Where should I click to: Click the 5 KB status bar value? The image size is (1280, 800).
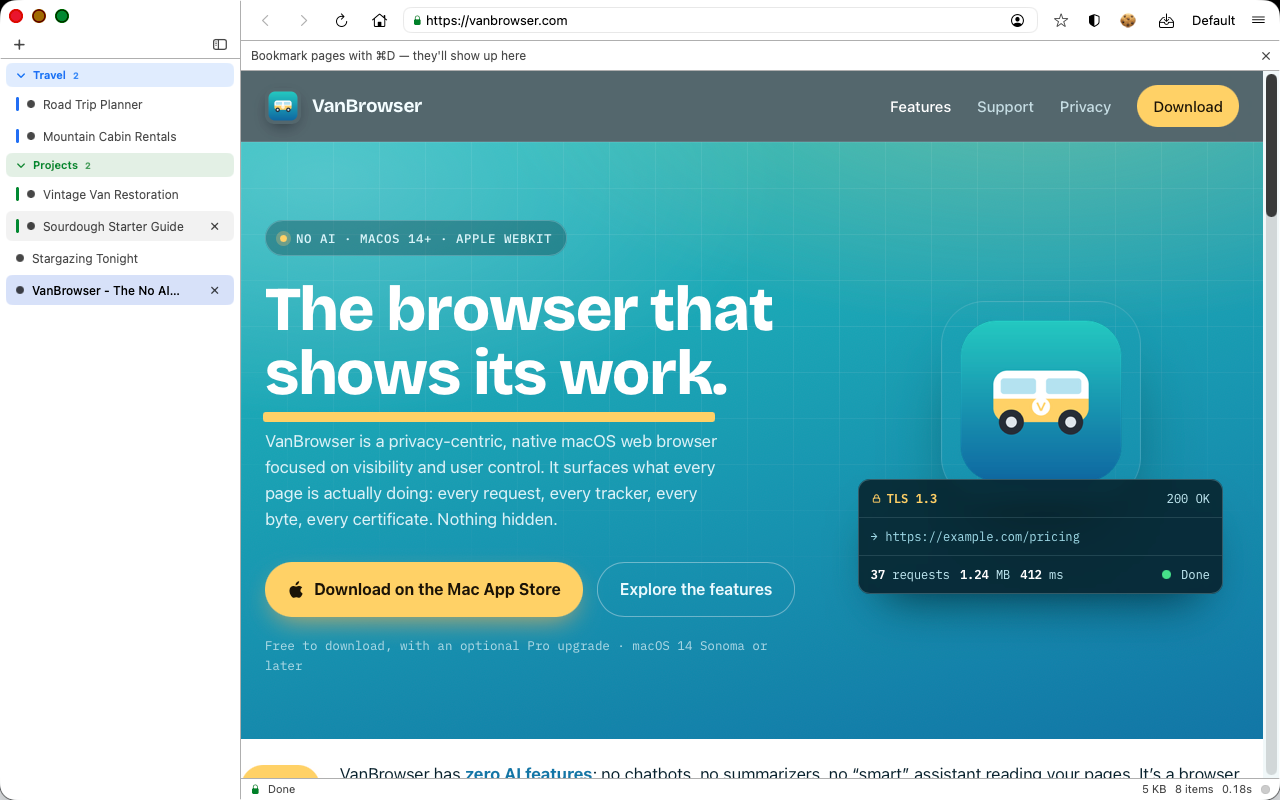point(1154,789)
